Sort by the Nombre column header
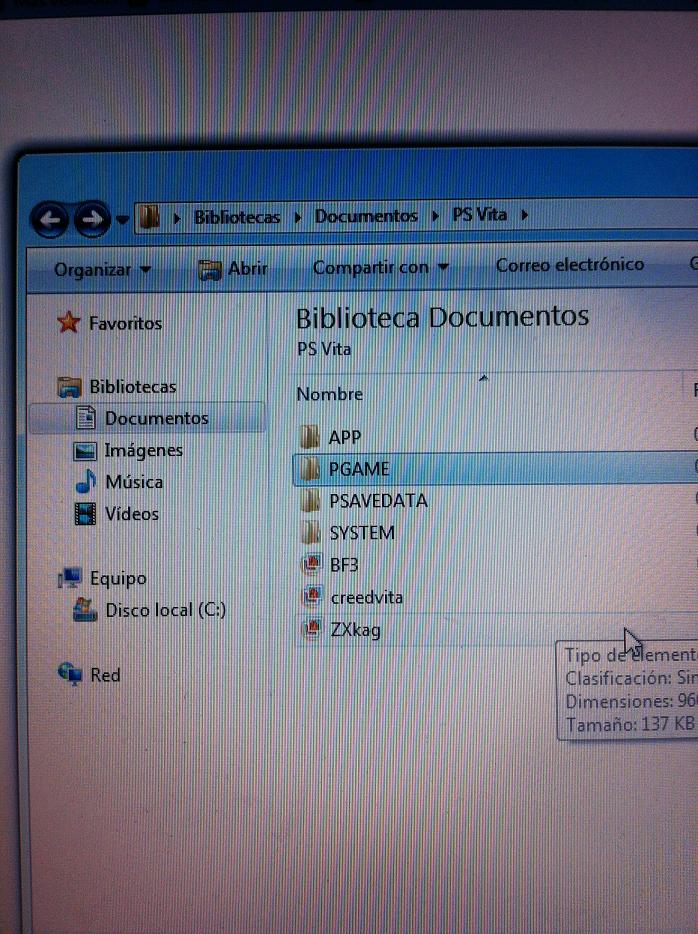Image resolution: width=698 pixels, height=934 pixels. coord(329,394)
